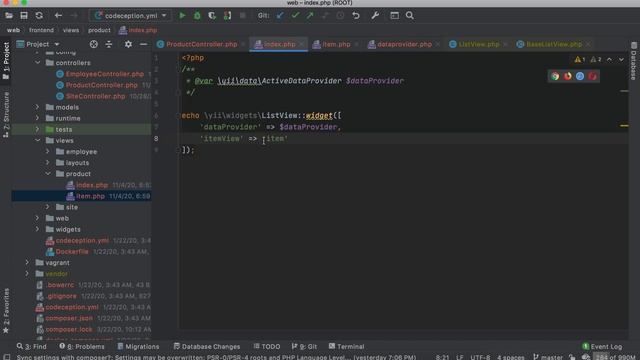Open Database Changes tool window
Screen dimensions: 640x360
(207, 347)
